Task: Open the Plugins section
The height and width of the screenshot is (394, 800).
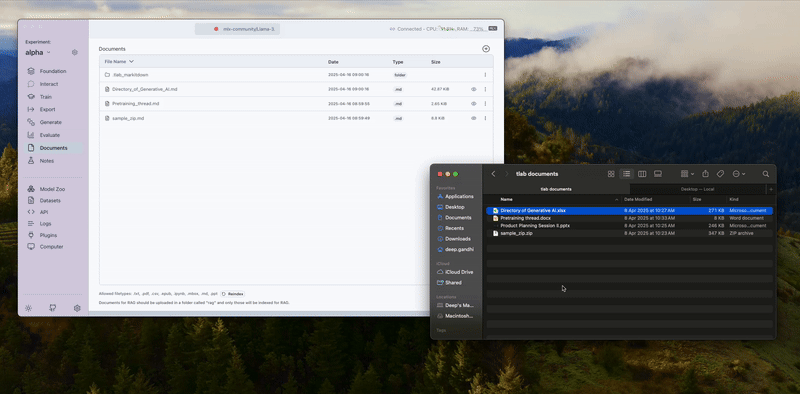Action: (42, 235)
